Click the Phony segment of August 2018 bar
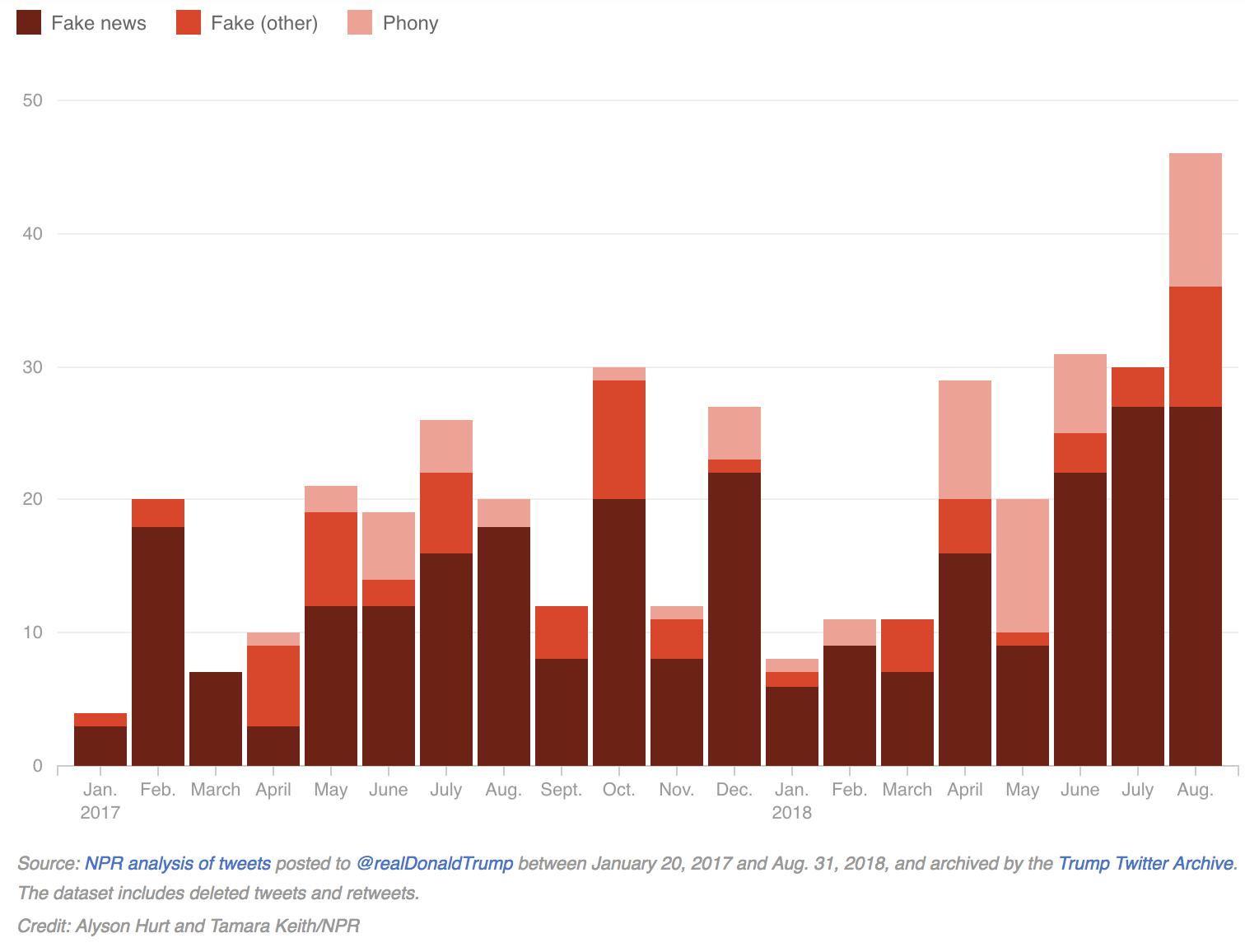The height and width of the screenshot is (952, 1245). [x=1195, y=220]
